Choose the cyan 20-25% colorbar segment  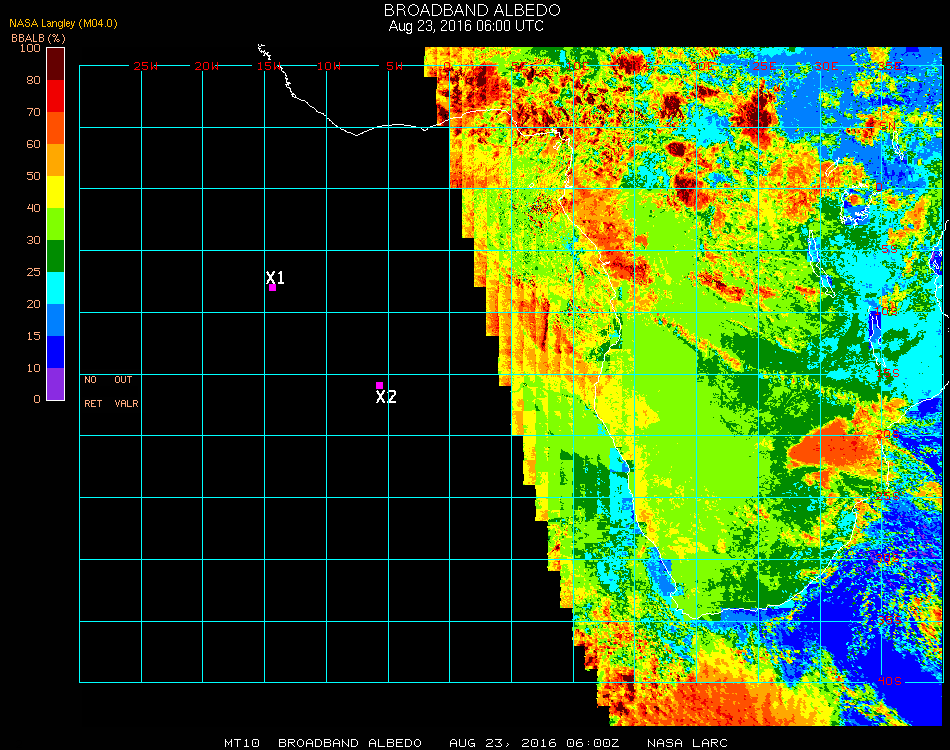(x=55, y=287)
